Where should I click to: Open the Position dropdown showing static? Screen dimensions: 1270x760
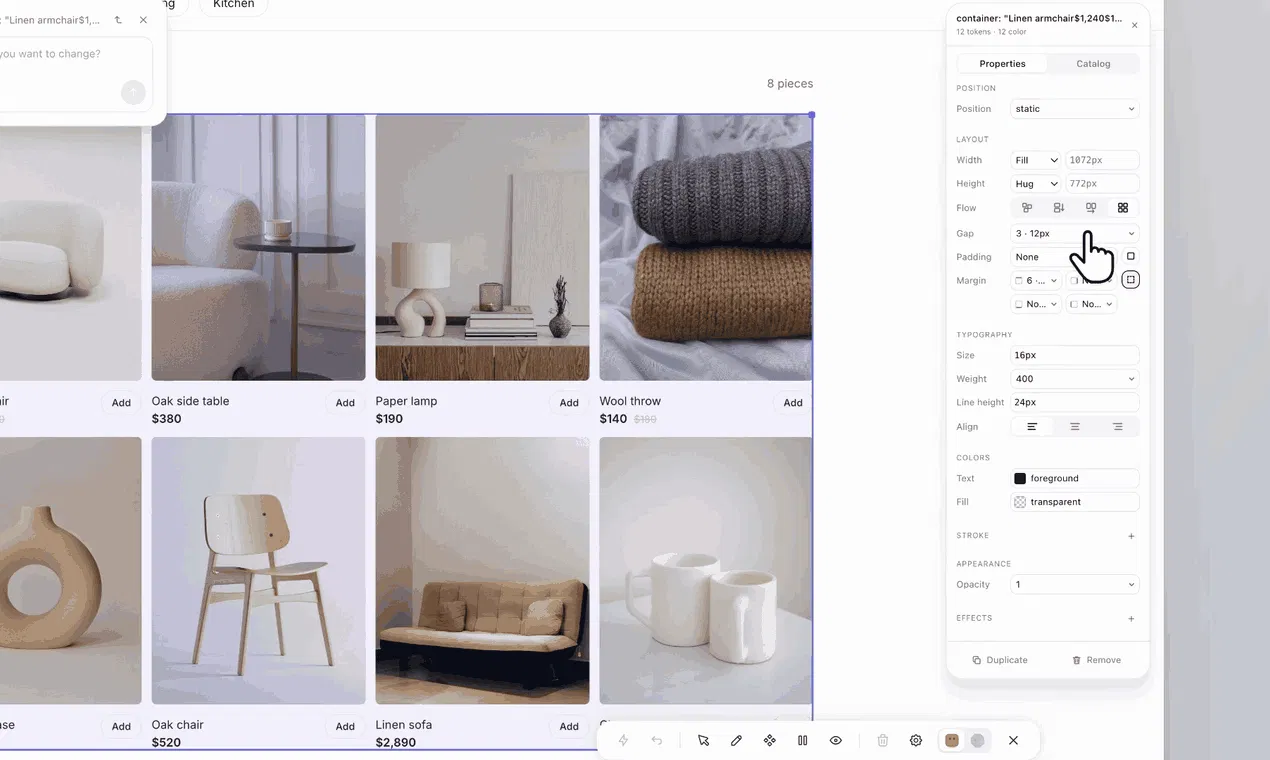click(x=1075, y=109)
